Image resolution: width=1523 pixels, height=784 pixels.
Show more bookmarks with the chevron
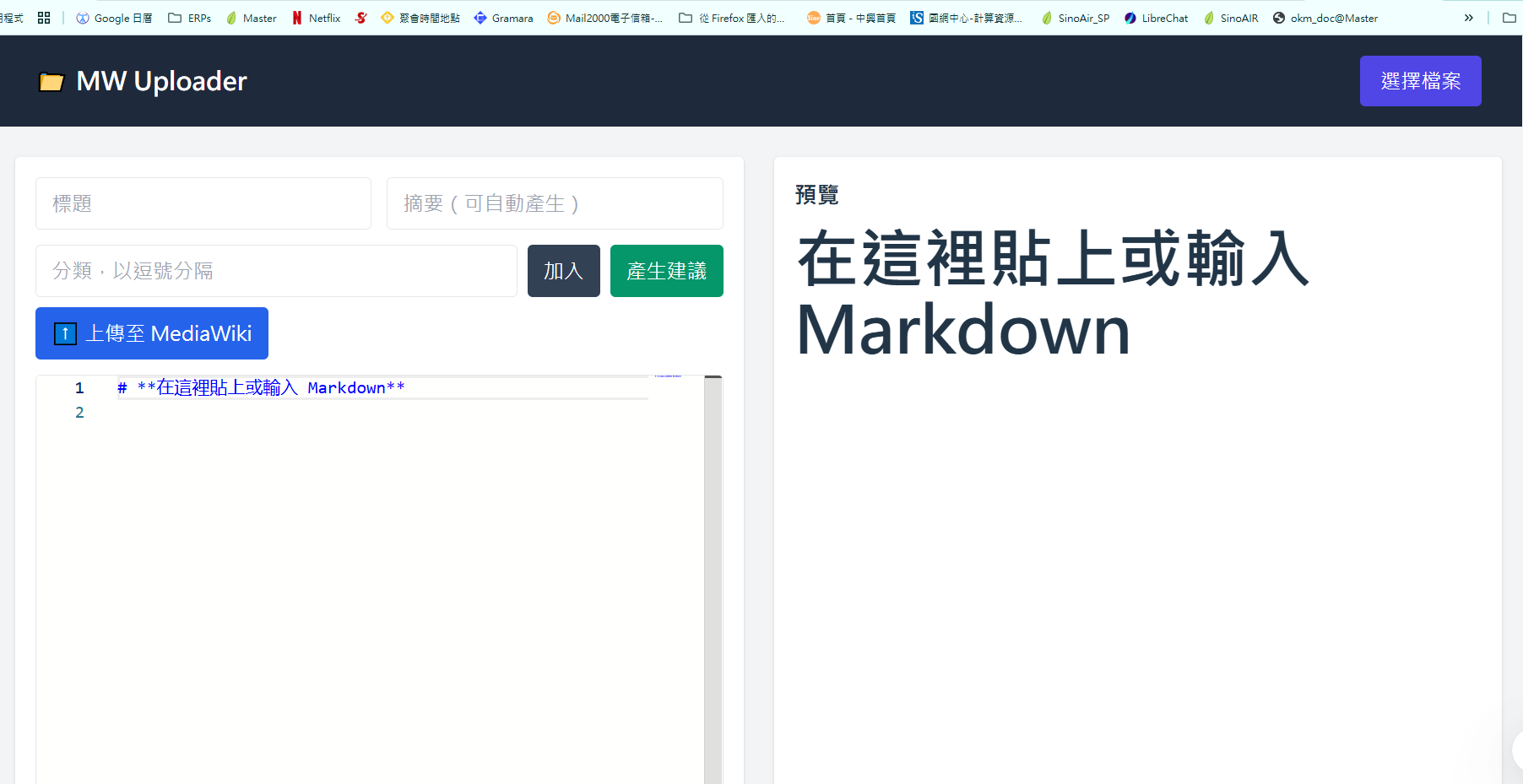pyautogui.click(x=1469, y=18)
